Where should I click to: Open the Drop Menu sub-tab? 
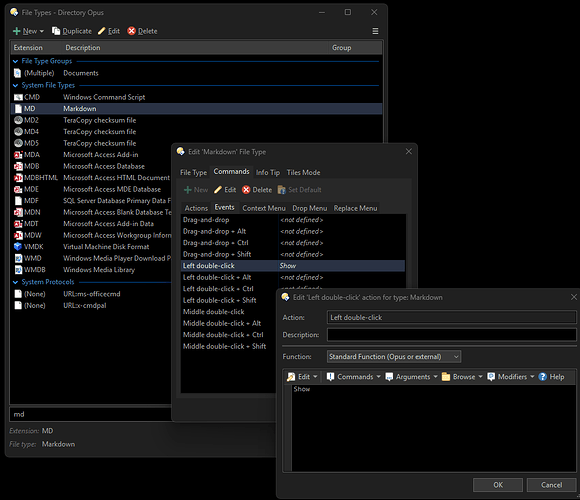(310, 208)
